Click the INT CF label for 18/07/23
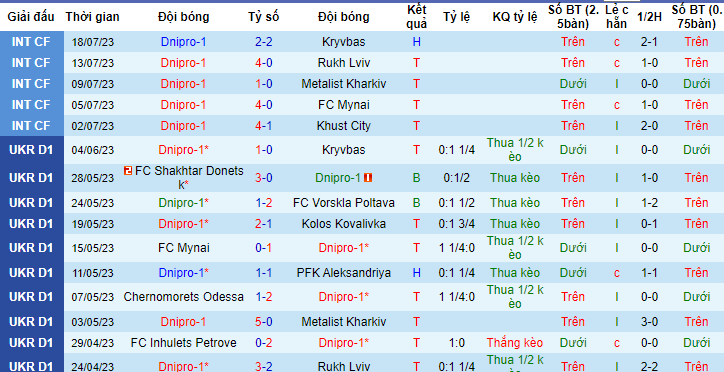This screenshot has width=724, height=372. tap(31, 42)
